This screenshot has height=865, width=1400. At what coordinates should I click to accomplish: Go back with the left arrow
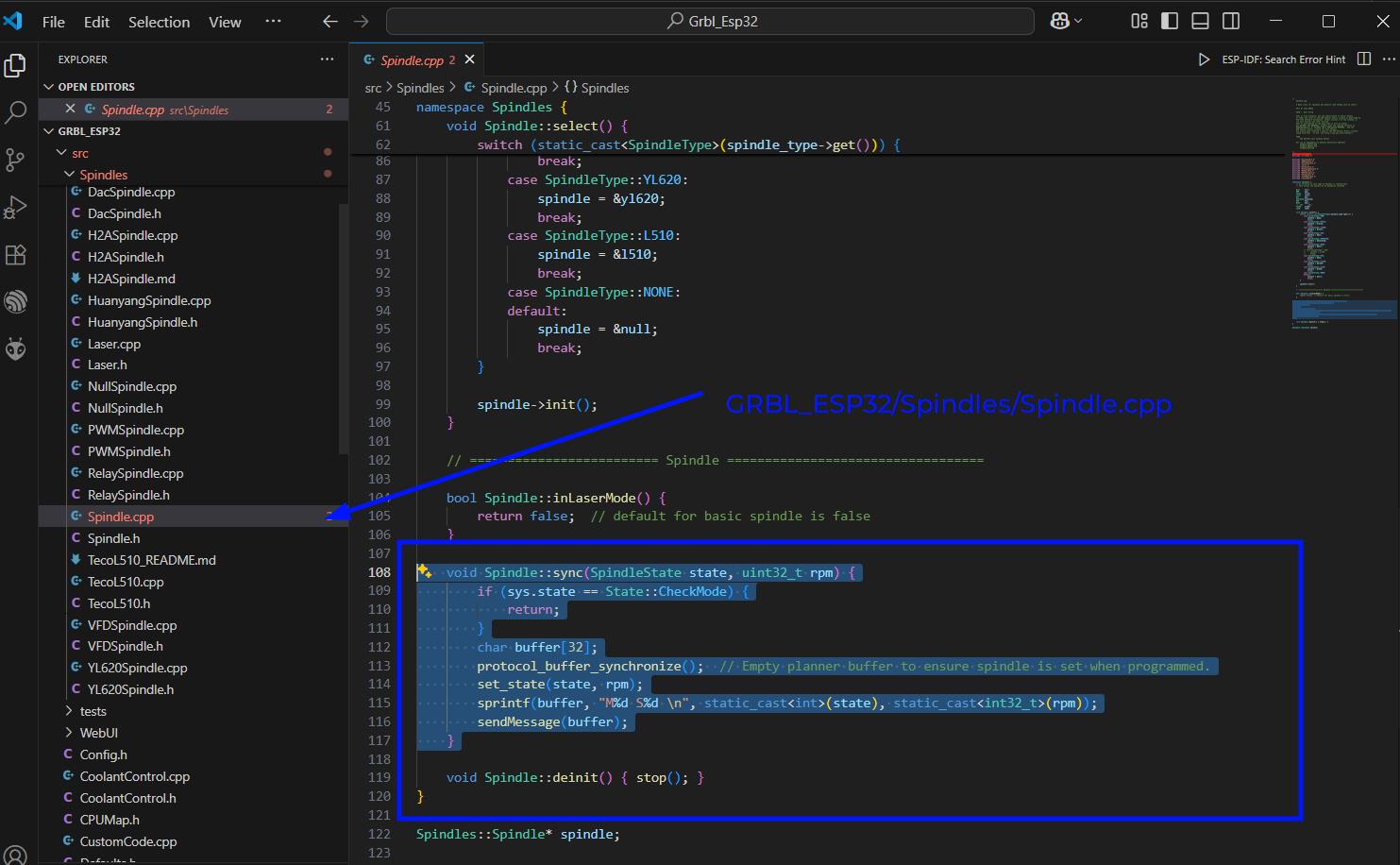[x=329, y=21]
